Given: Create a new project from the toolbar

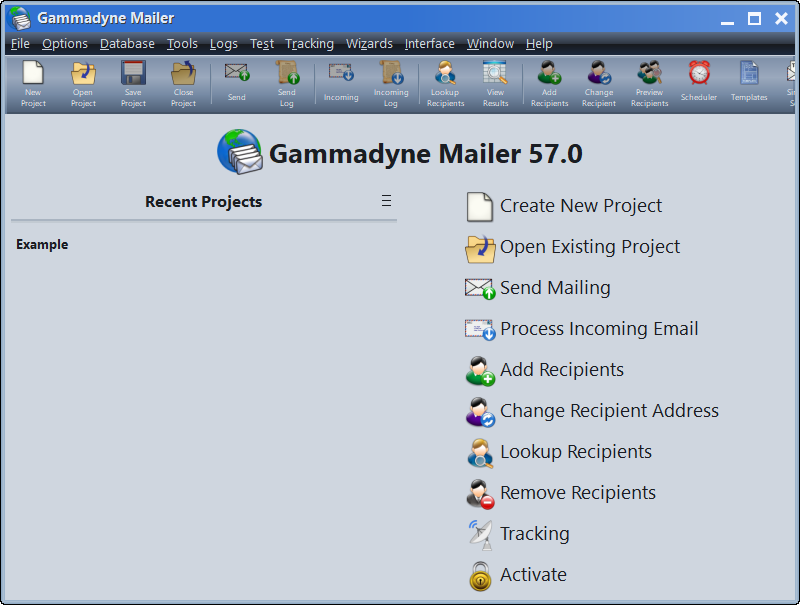Looking at the screenshot, I should (32, 84).
